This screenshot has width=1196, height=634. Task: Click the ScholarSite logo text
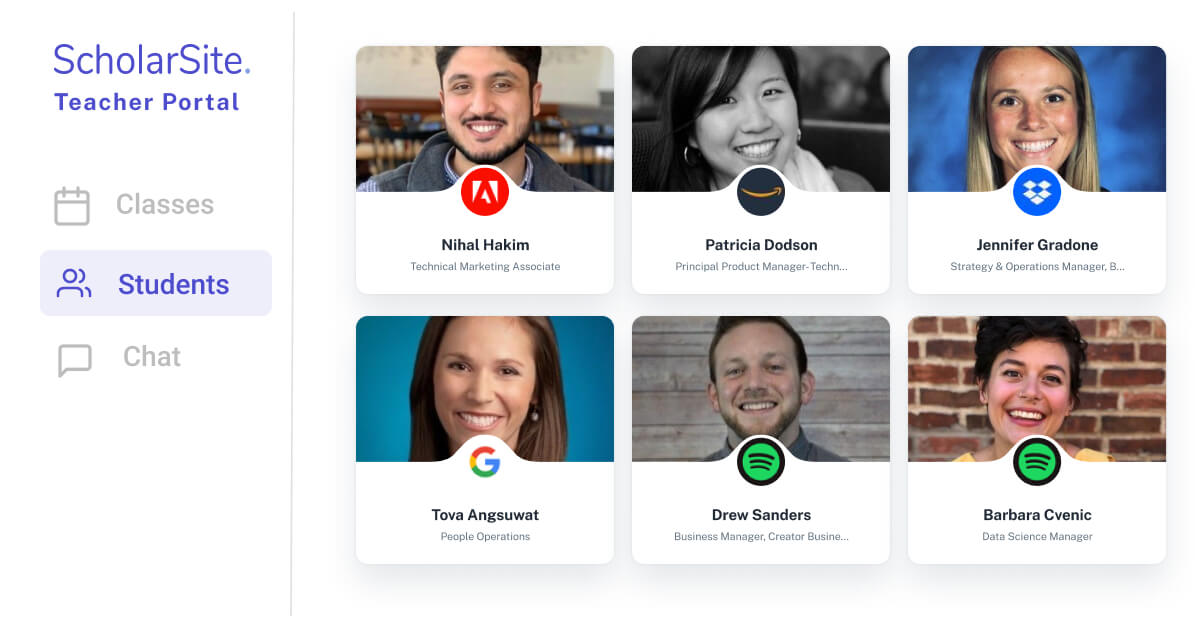tap(152, 60)
